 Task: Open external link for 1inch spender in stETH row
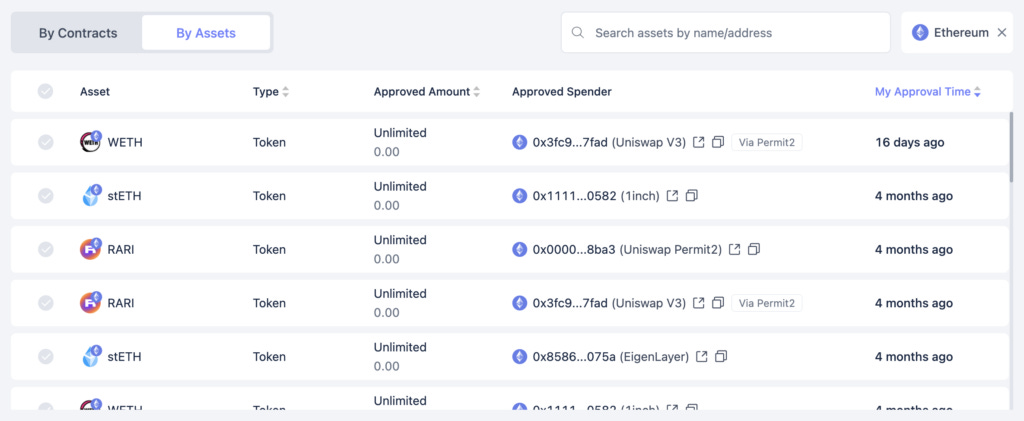click(672, 196)
